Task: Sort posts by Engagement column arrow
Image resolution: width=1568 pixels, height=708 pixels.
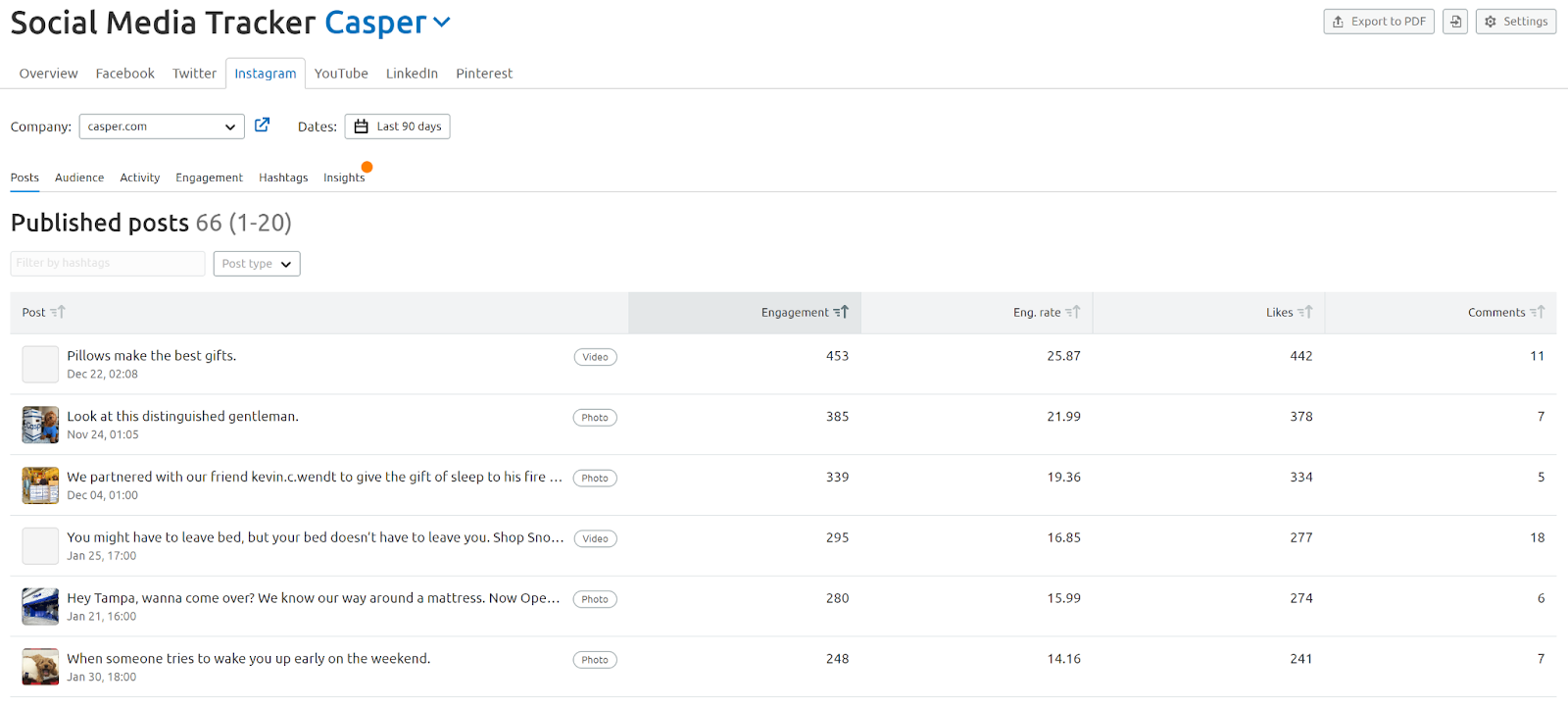Action: click(x=841, y=312)
